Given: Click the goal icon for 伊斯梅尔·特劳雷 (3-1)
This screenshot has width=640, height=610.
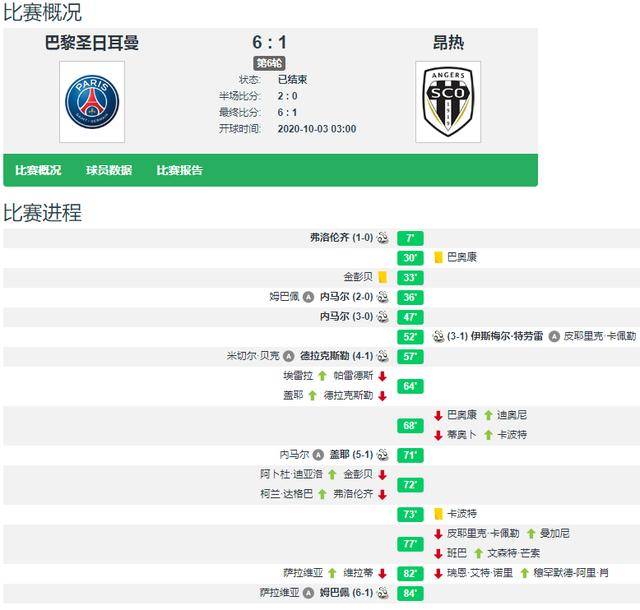Looking at the screenshot, I should coord(438,336).
